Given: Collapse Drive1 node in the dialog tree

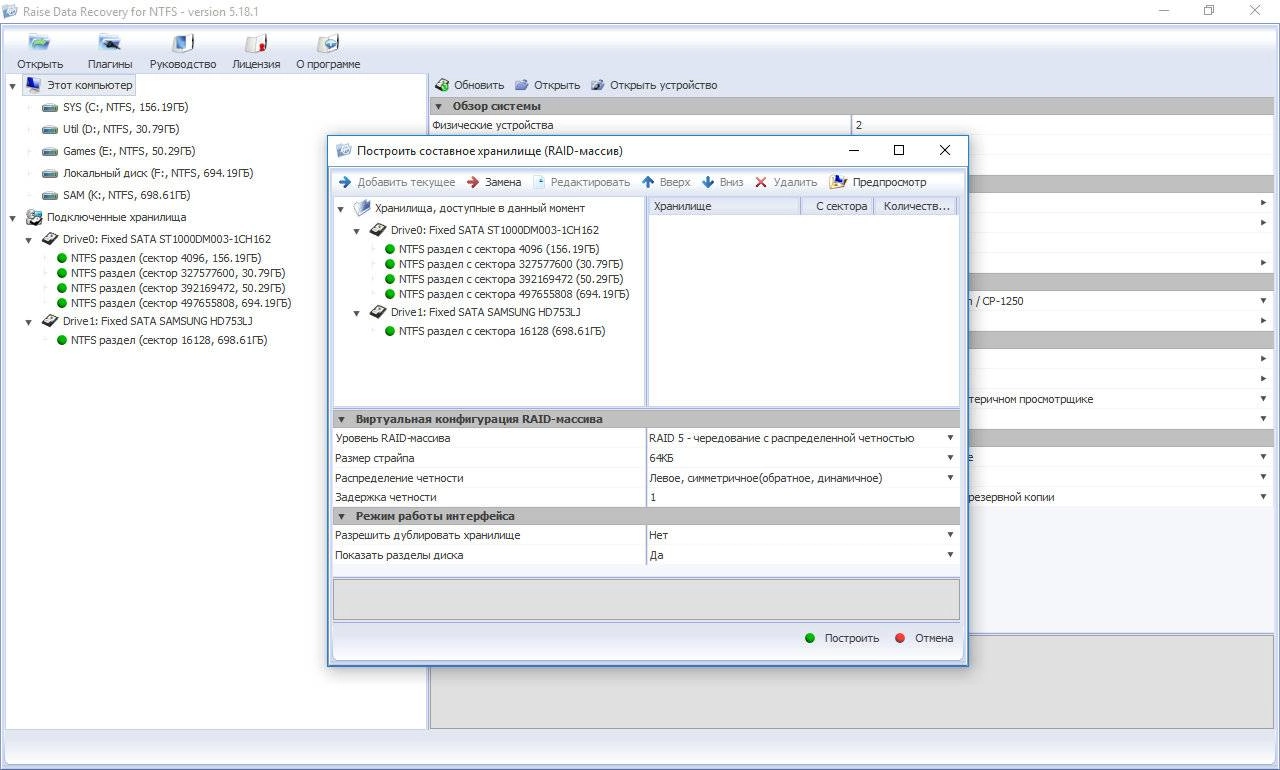Looking at the screenshot, I should [357, 313].
